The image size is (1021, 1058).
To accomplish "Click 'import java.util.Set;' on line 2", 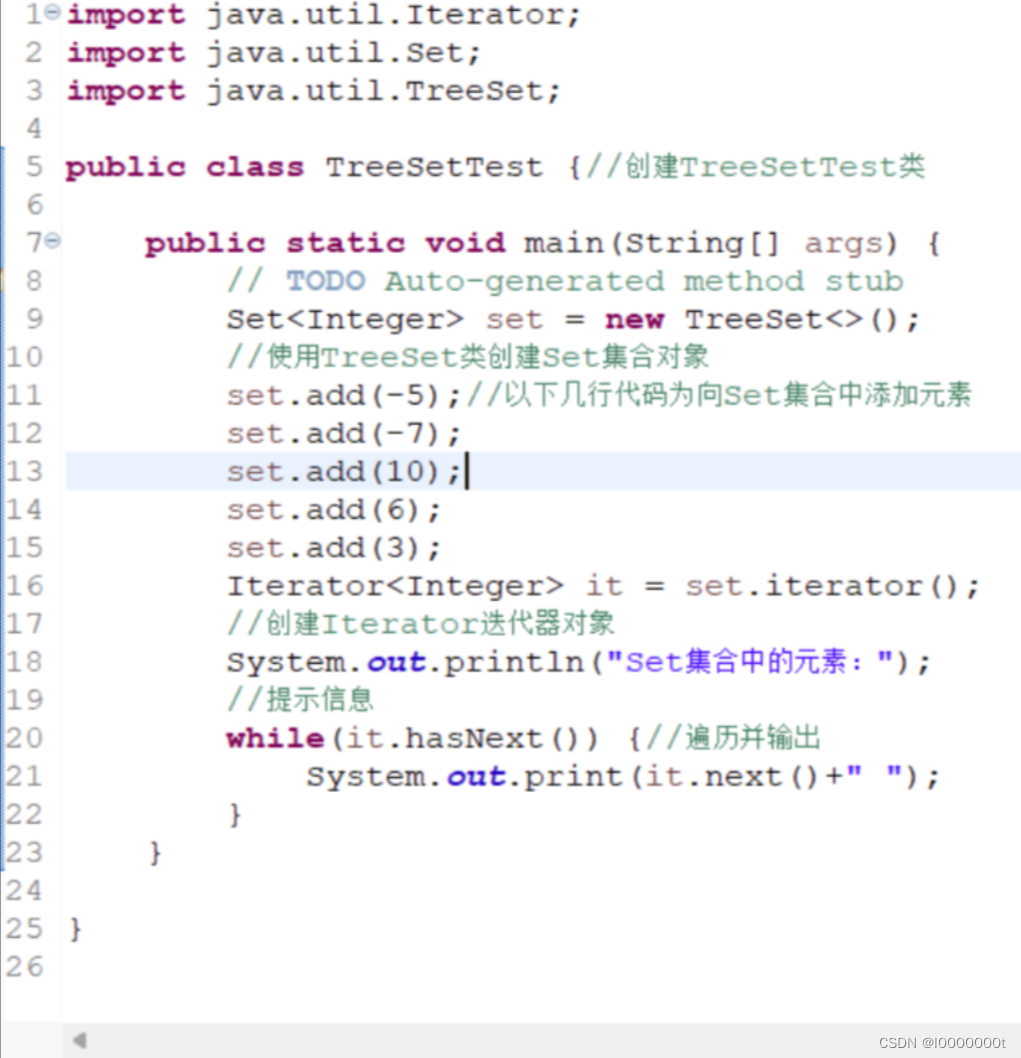I will [273, 53].
